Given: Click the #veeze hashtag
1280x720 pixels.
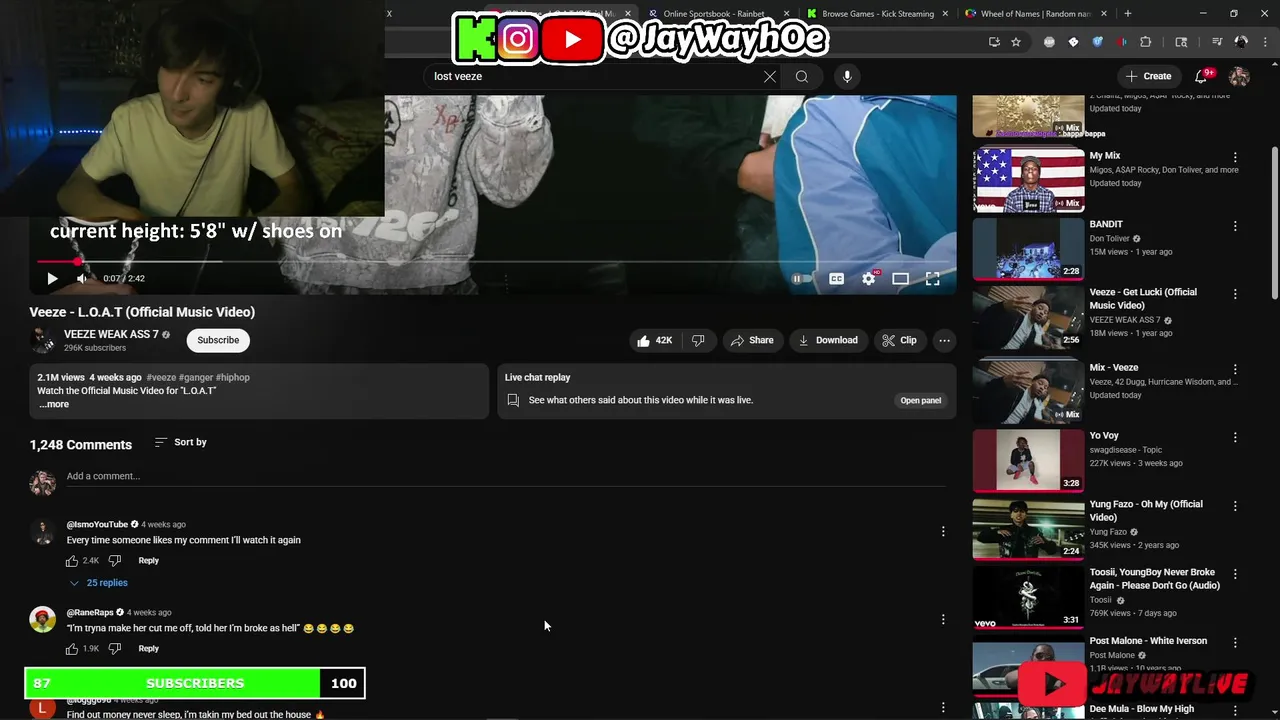Looking at the screenshot, I should point(161,377).
